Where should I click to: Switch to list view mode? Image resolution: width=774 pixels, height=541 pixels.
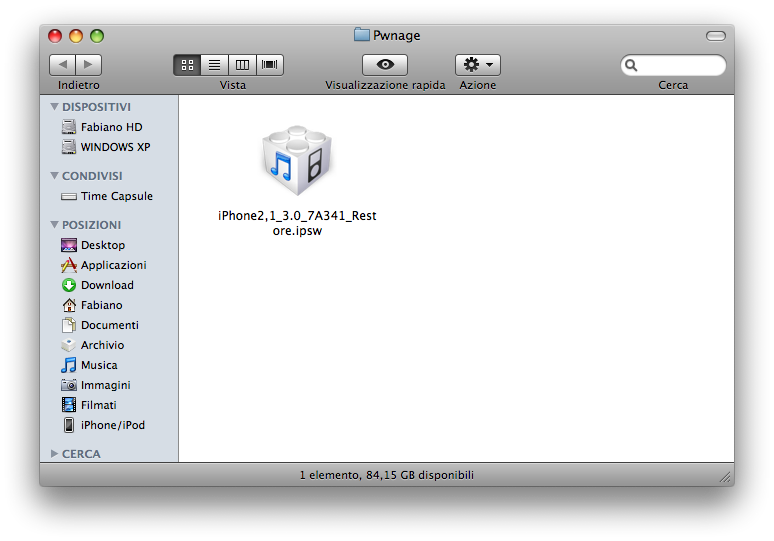coord(214,65)
